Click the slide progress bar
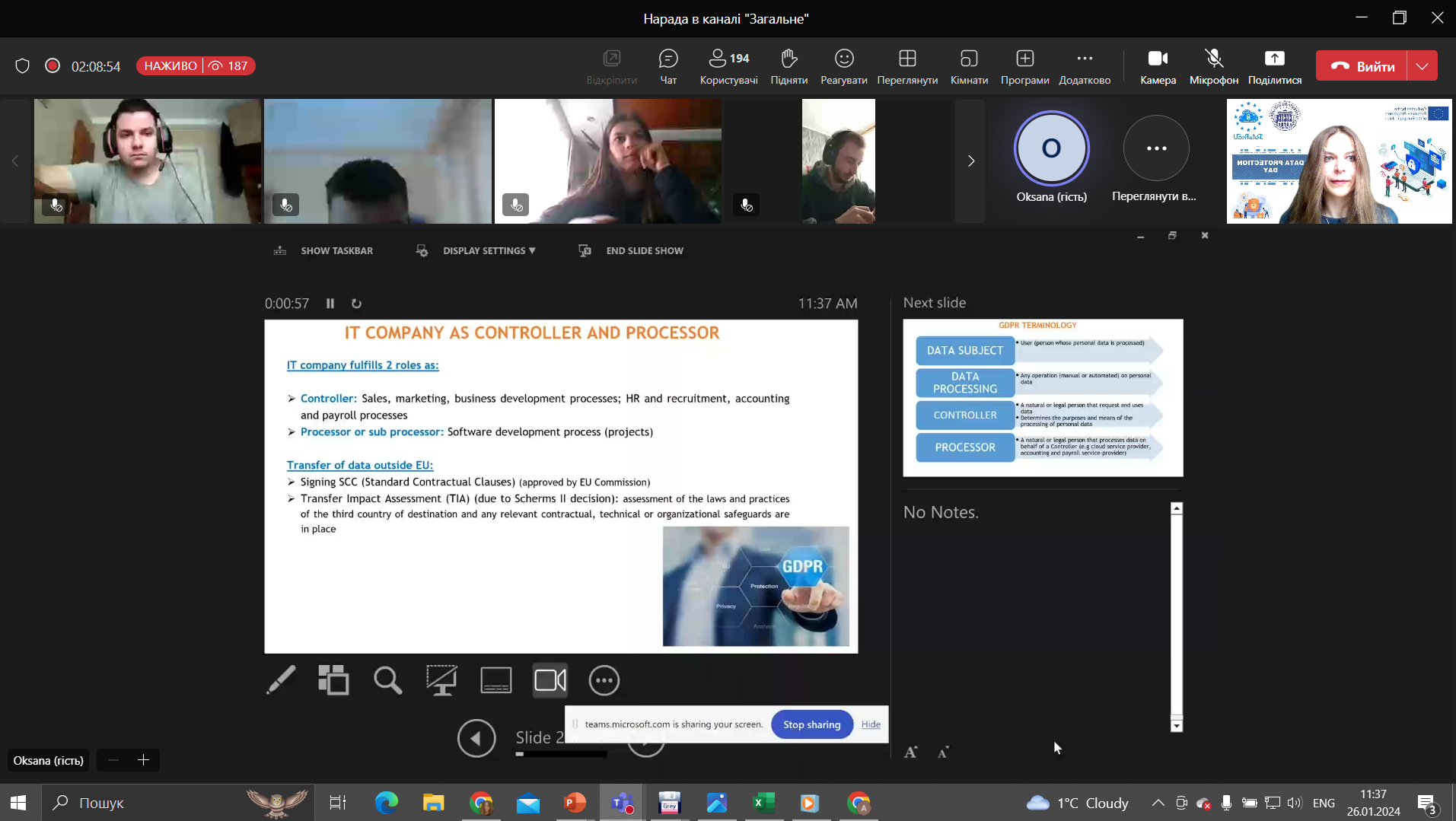Viewport: 1456px width, 821px height. coord(561,754)
